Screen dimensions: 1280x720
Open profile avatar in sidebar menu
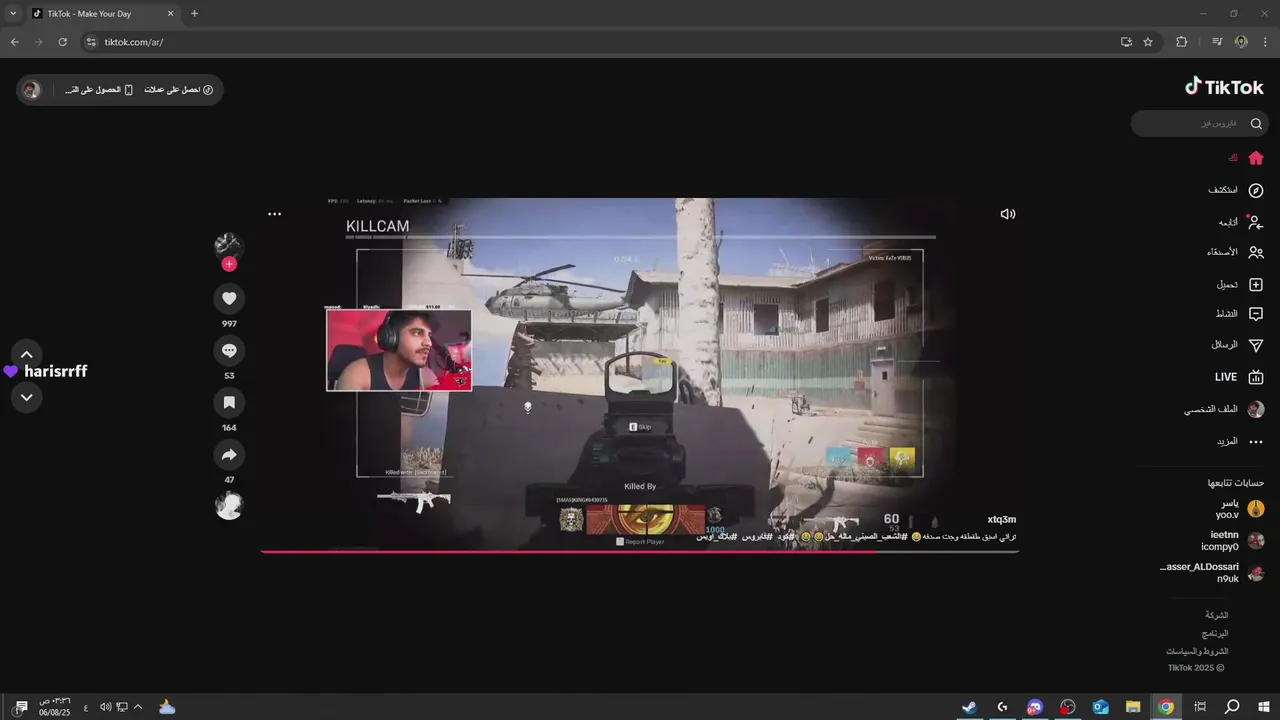[1256, 409]
